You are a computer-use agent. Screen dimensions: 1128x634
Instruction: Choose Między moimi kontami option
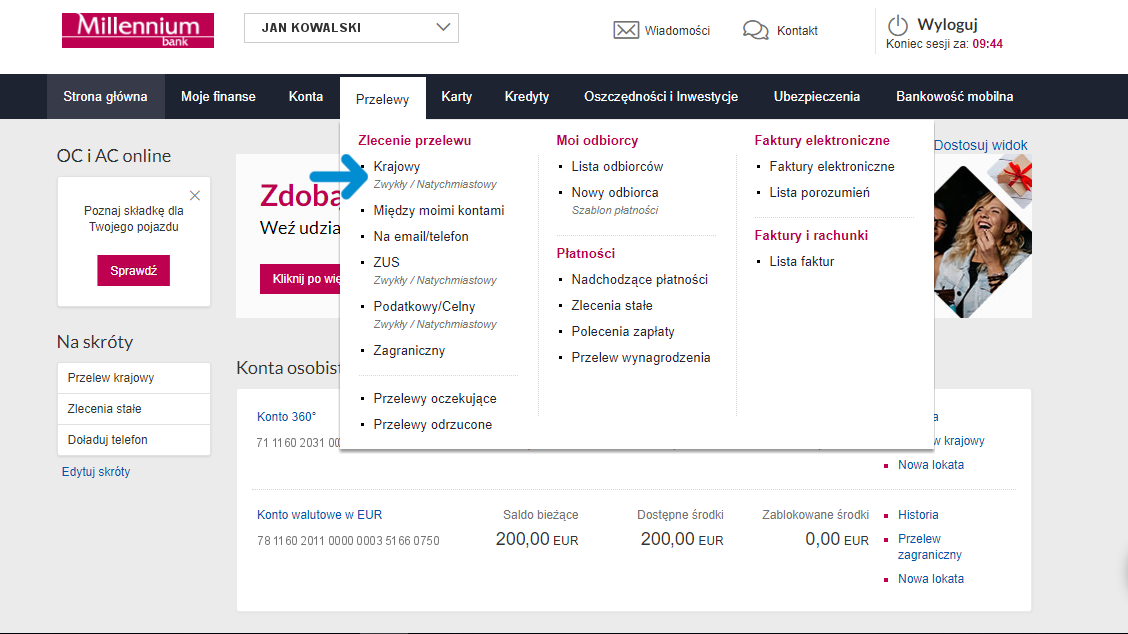tap(438, 210)
